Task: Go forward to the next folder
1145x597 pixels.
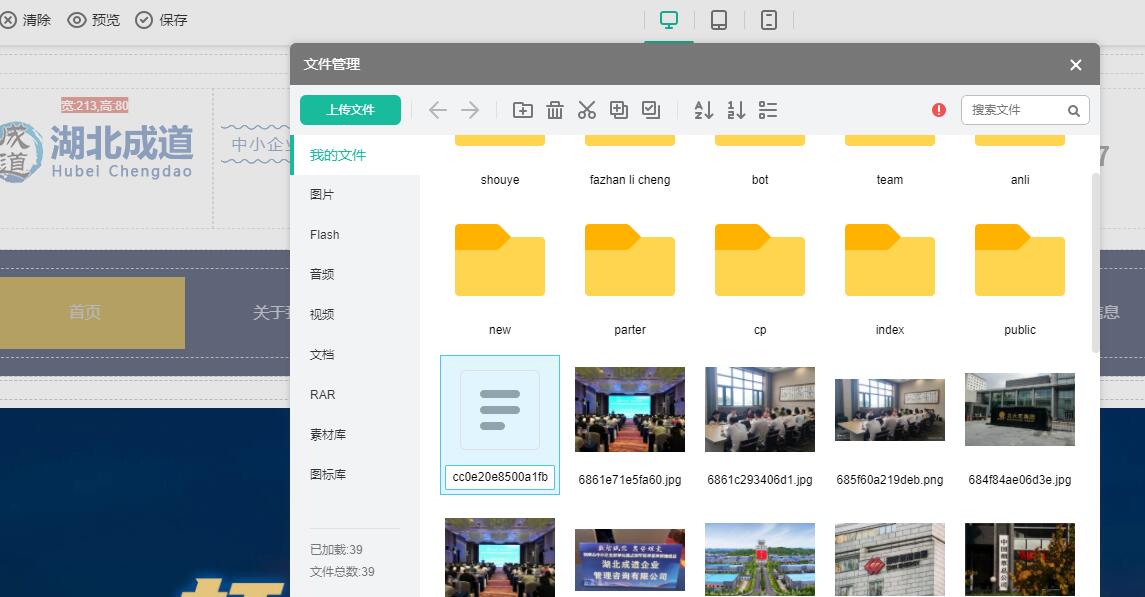Action: [470, 110]
